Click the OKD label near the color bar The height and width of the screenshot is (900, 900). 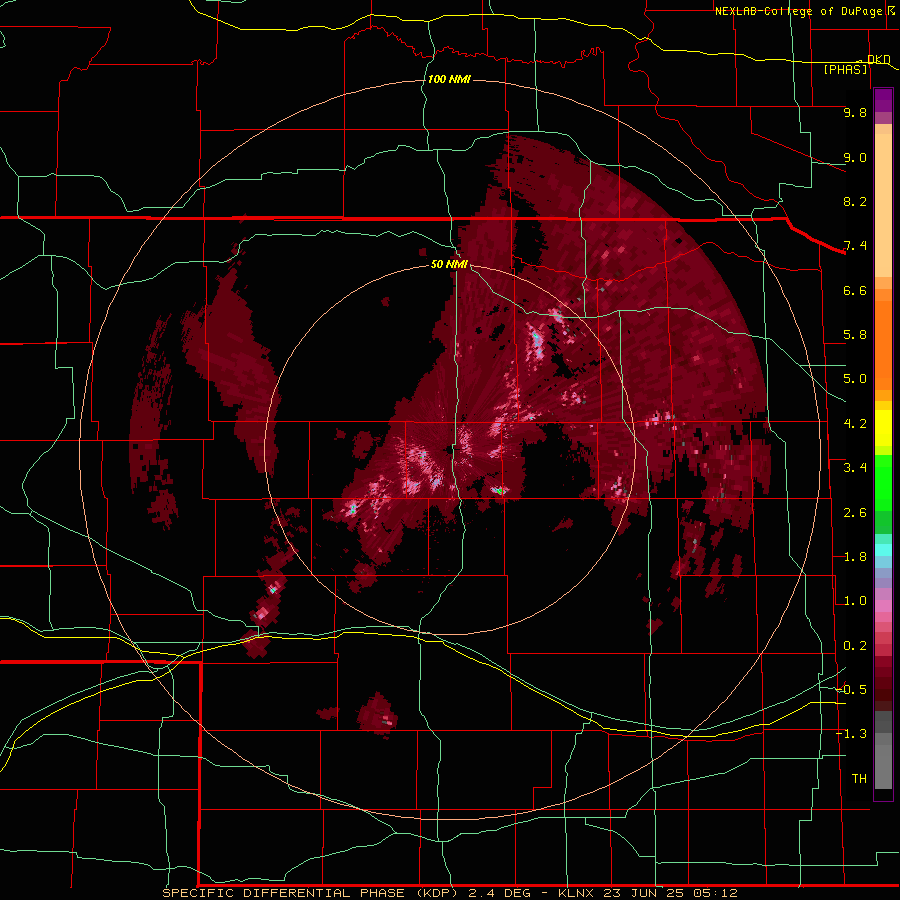pyautogui.click(x=879, y=59)
